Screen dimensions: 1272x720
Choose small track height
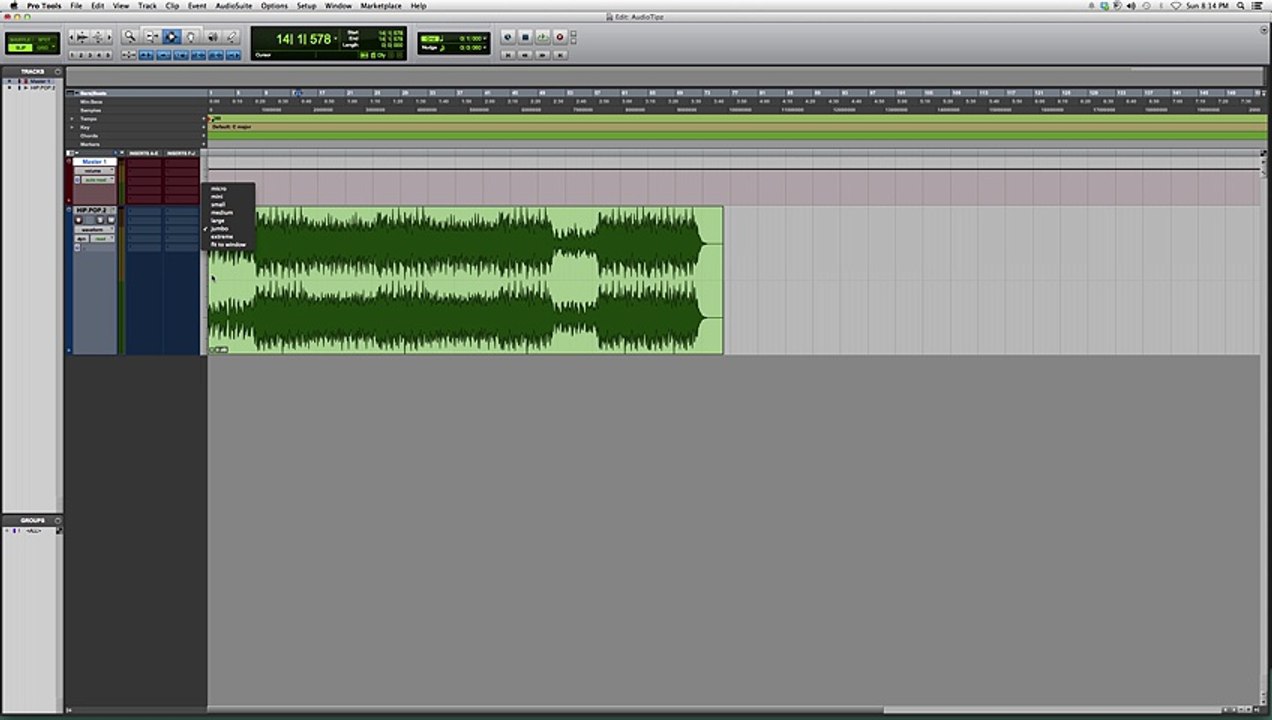[x=218, y=205]
